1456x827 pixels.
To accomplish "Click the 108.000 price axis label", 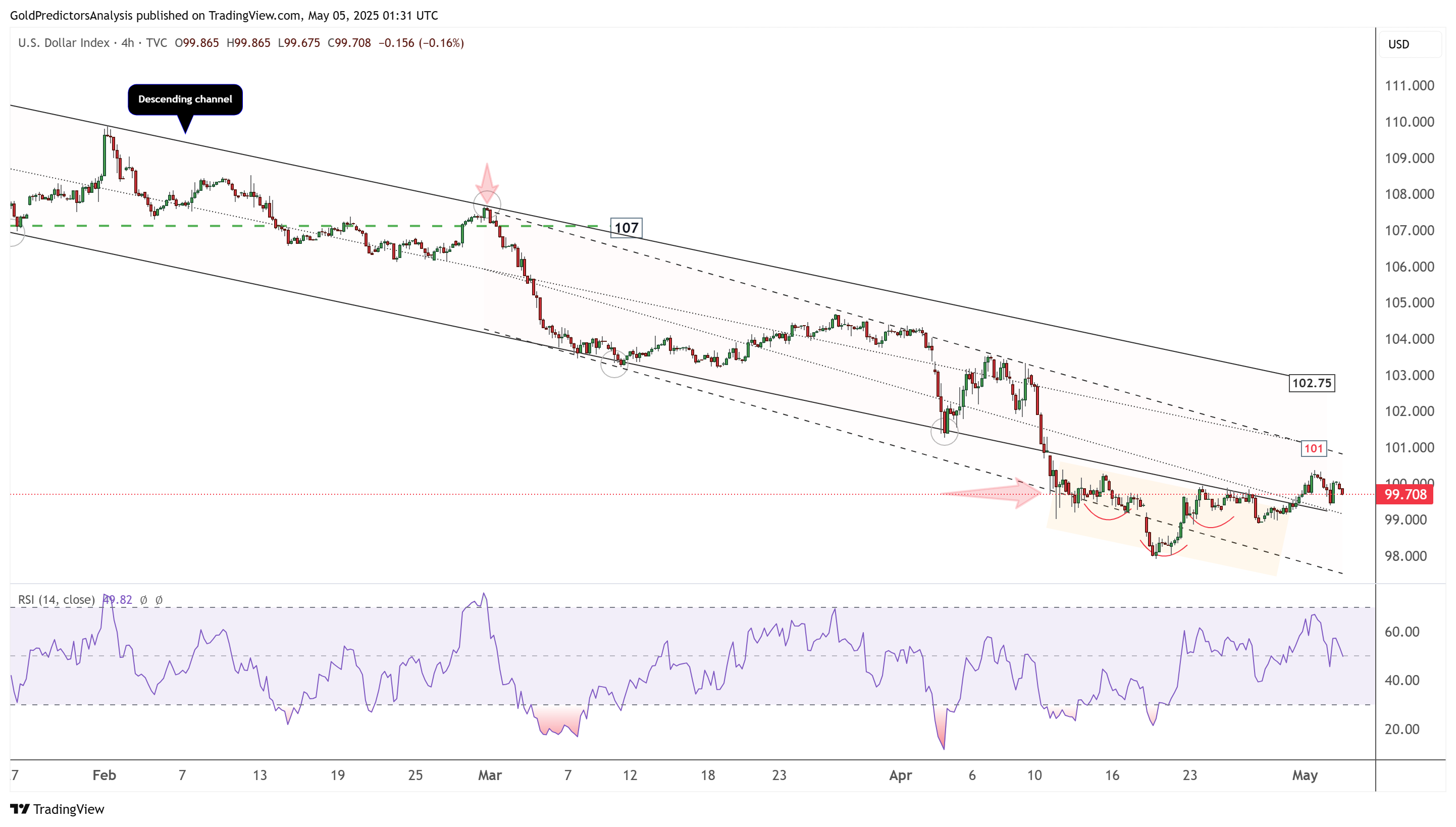I will (1410, 194).
